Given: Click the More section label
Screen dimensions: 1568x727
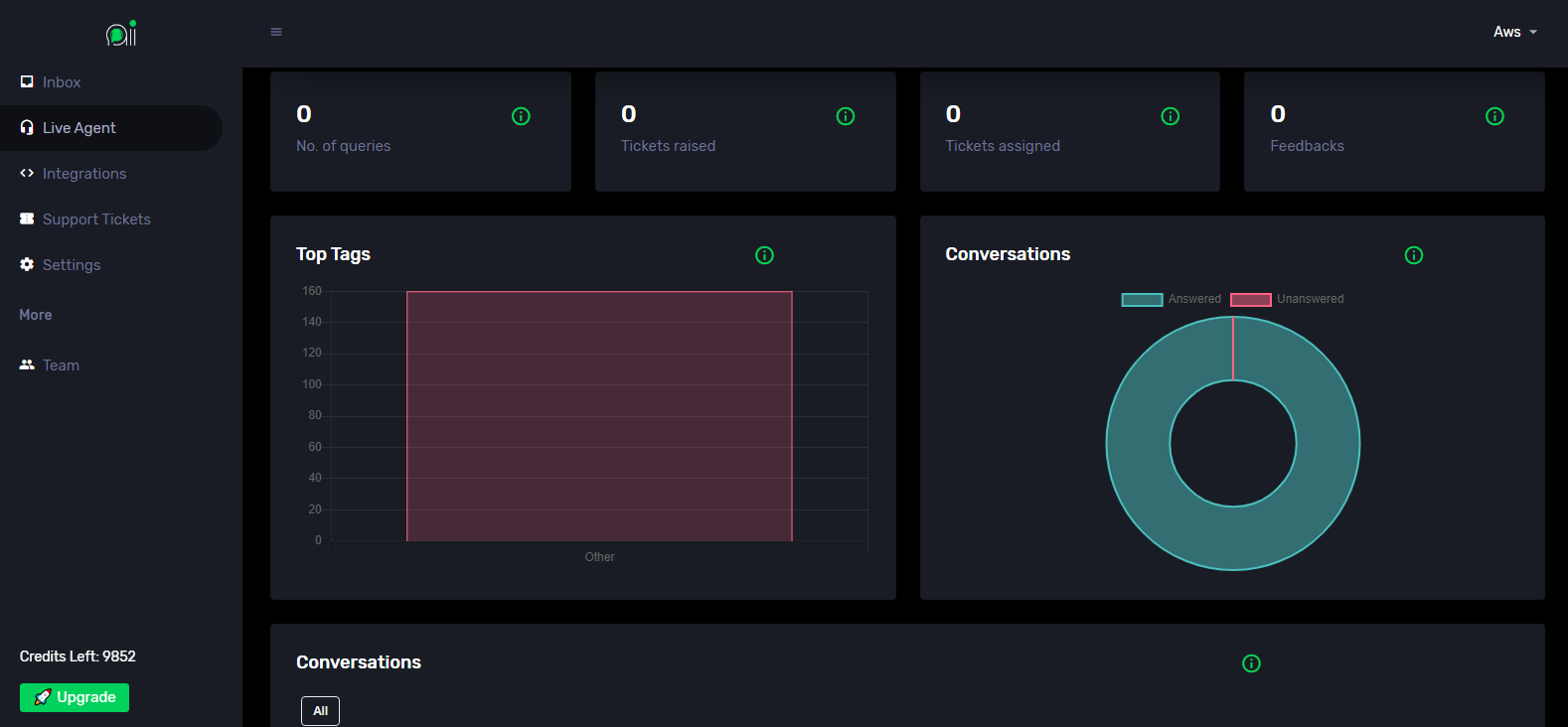Looking at the screenshot, I should click(36, 315).
